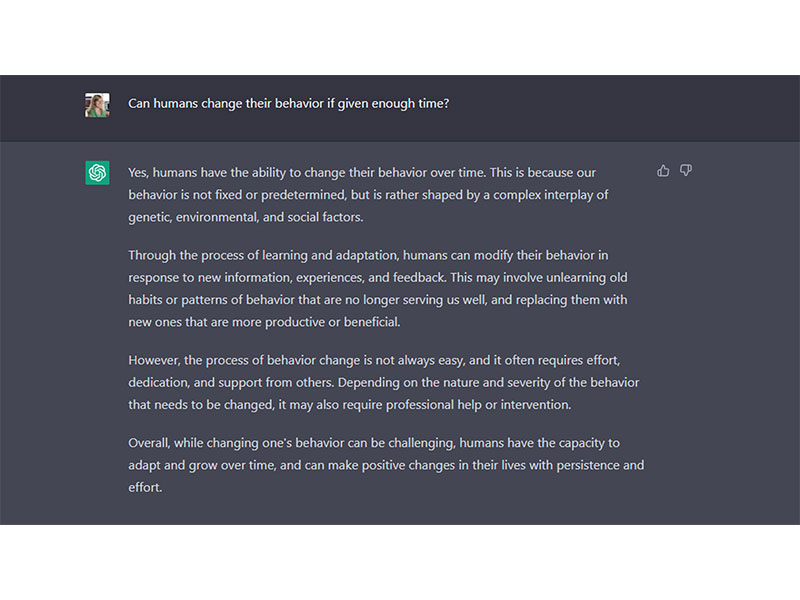Click the line starting 'that needs to be changed'

[349, 405]
